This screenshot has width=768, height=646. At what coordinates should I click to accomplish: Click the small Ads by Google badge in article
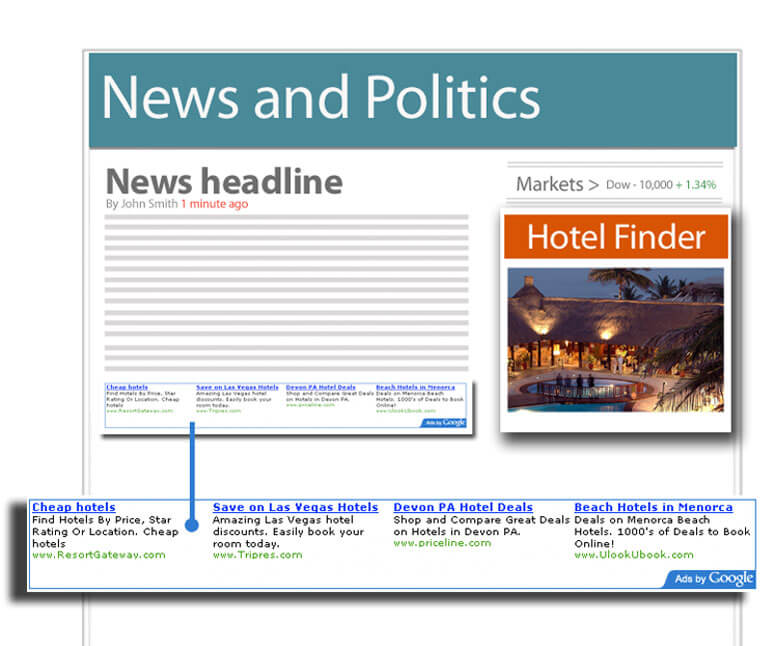coord(444,422)
